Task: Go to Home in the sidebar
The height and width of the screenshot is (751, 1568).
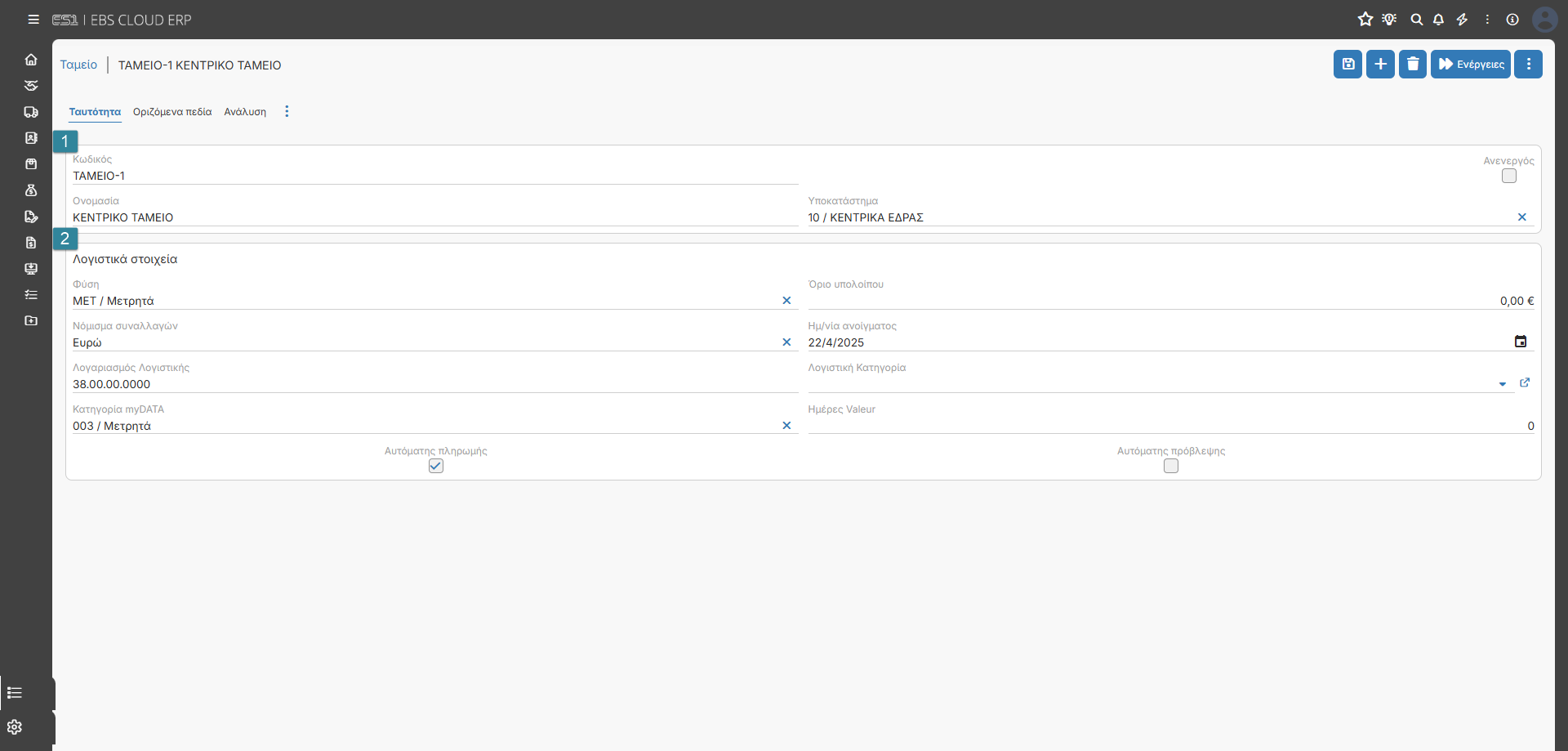Action: click(31, 60)
